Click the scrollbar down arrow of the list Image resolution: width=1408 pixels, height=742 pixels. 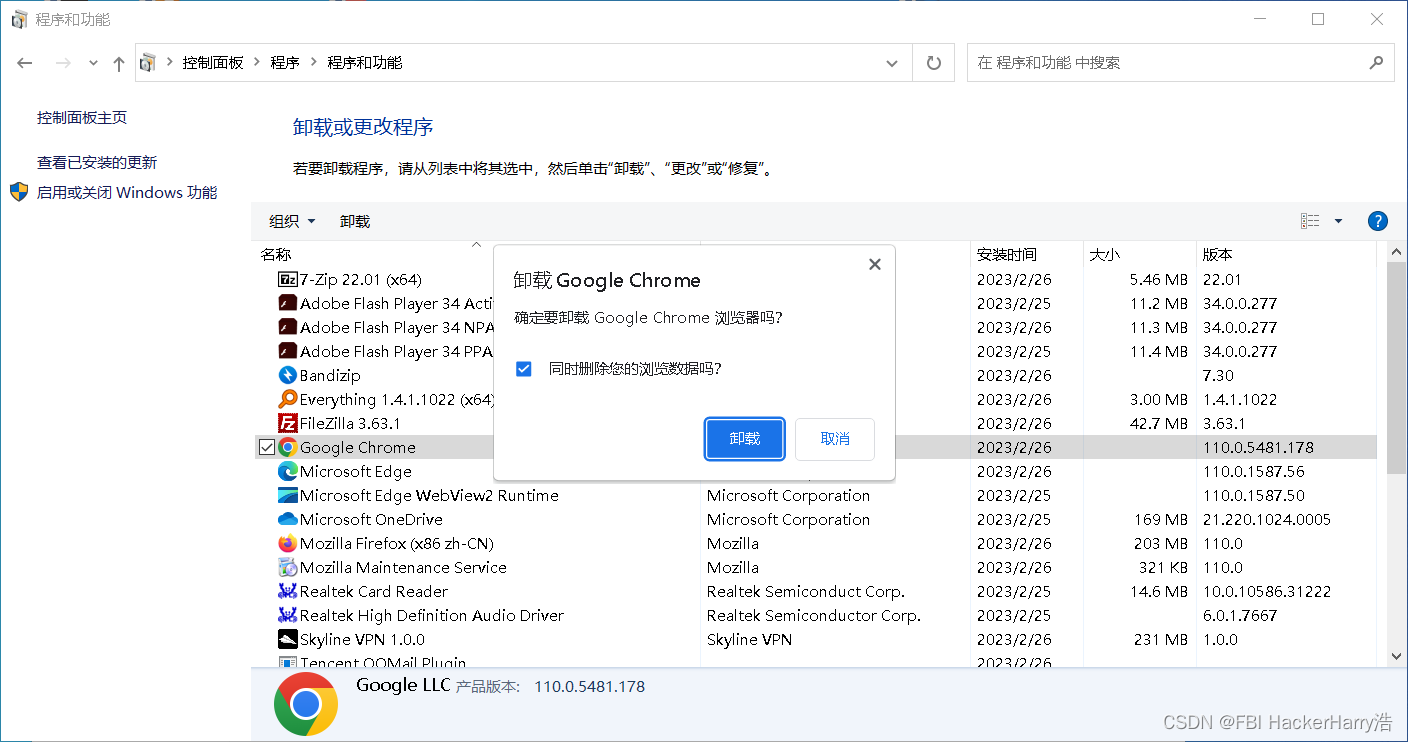[x=1398, y=656]
